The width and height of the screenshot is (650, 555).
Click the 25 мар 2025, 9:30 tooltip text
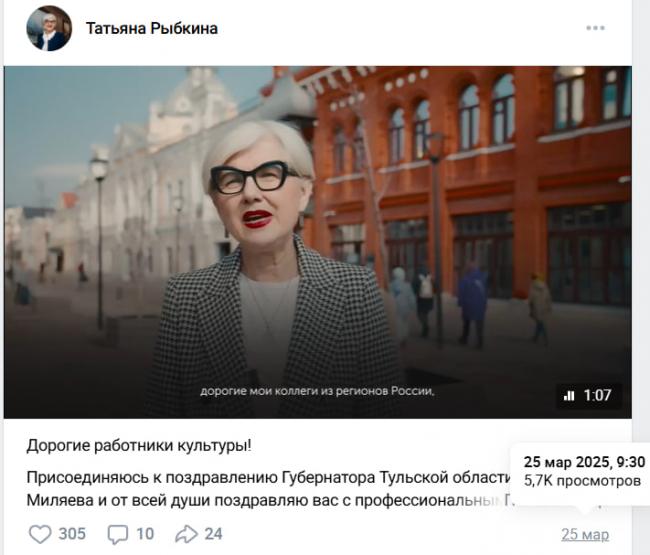[584, 462]
